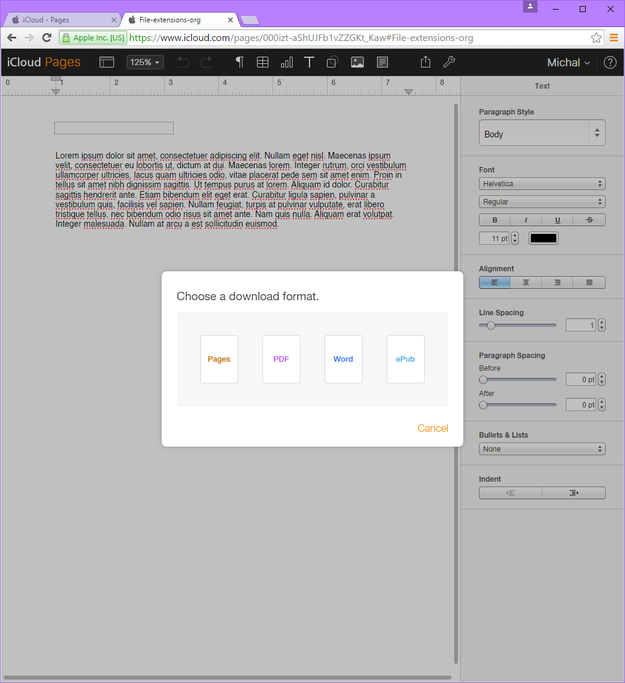
Task: Click the Before paragraph spacing slider
Action: 517,380
